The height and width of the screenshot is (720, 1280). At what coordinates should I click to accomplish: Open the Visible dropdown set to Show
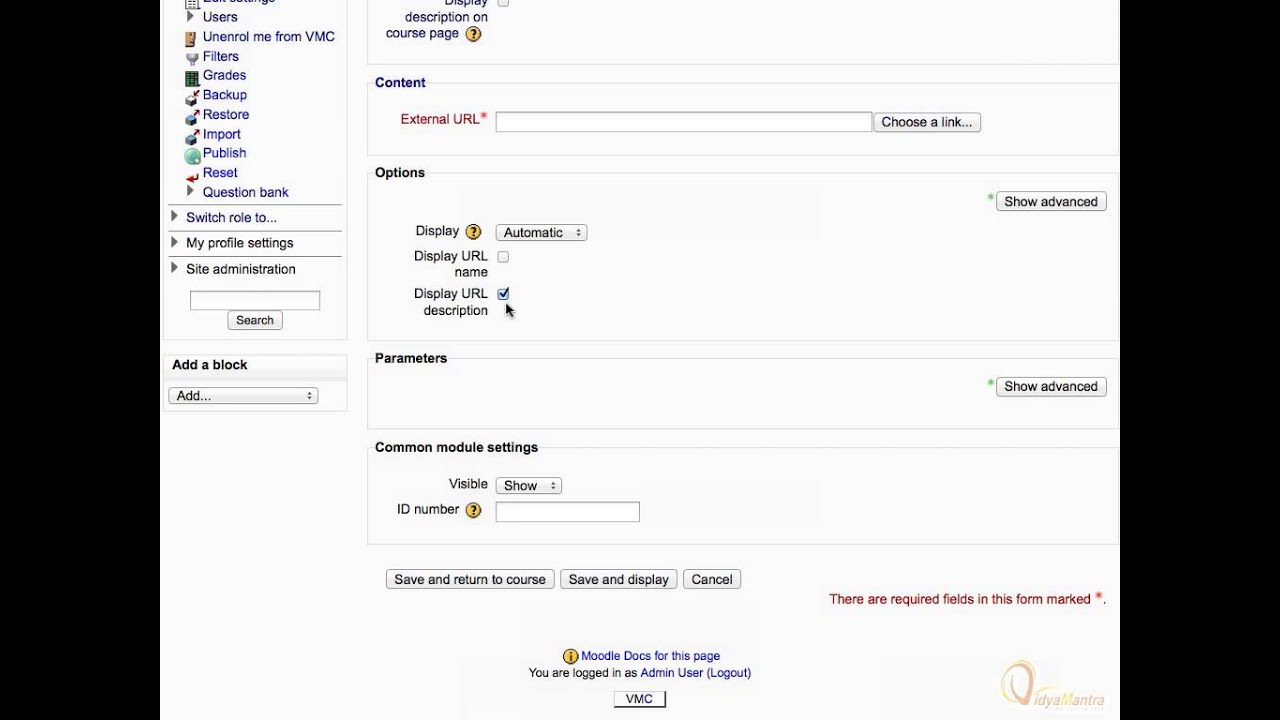[528, 486]
